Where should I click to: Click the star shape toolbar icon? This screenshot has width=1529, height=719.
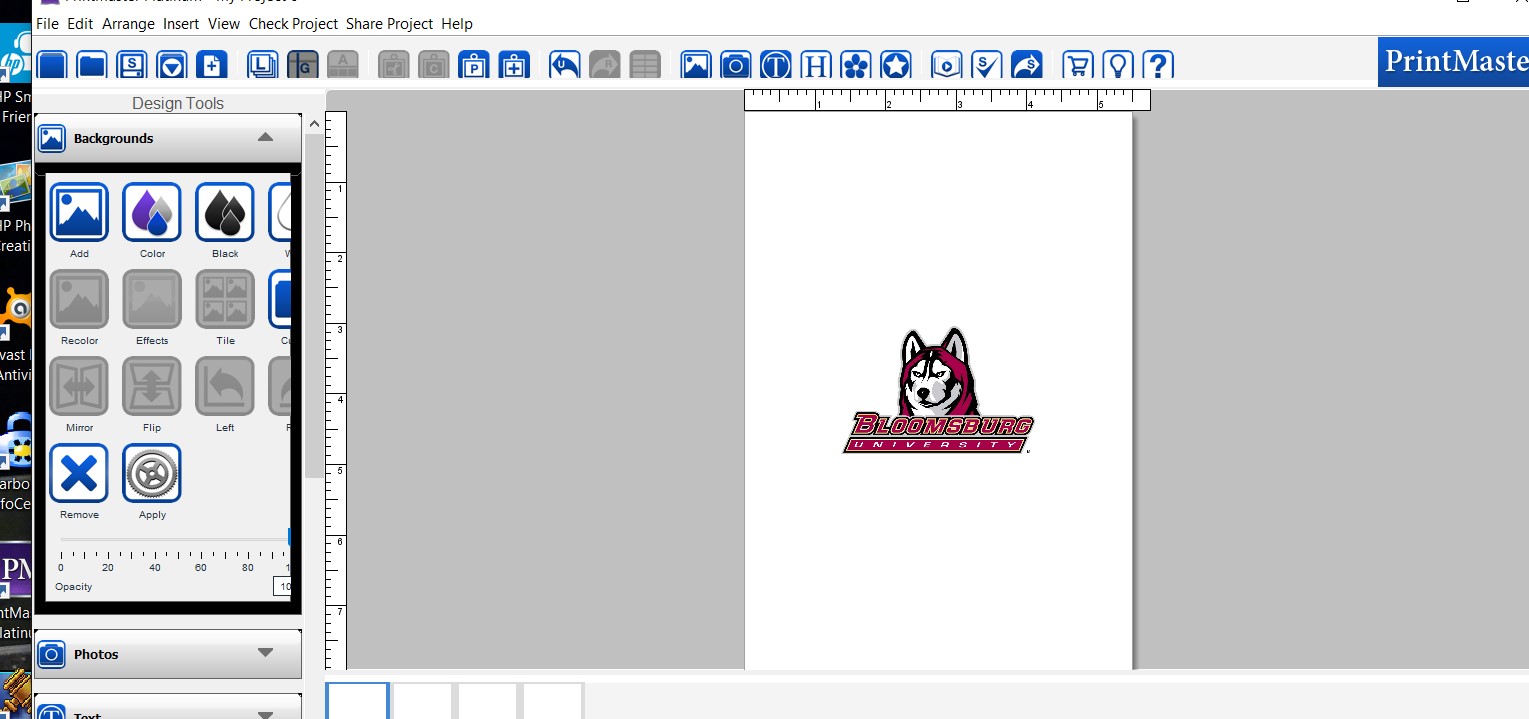[896, 65]
